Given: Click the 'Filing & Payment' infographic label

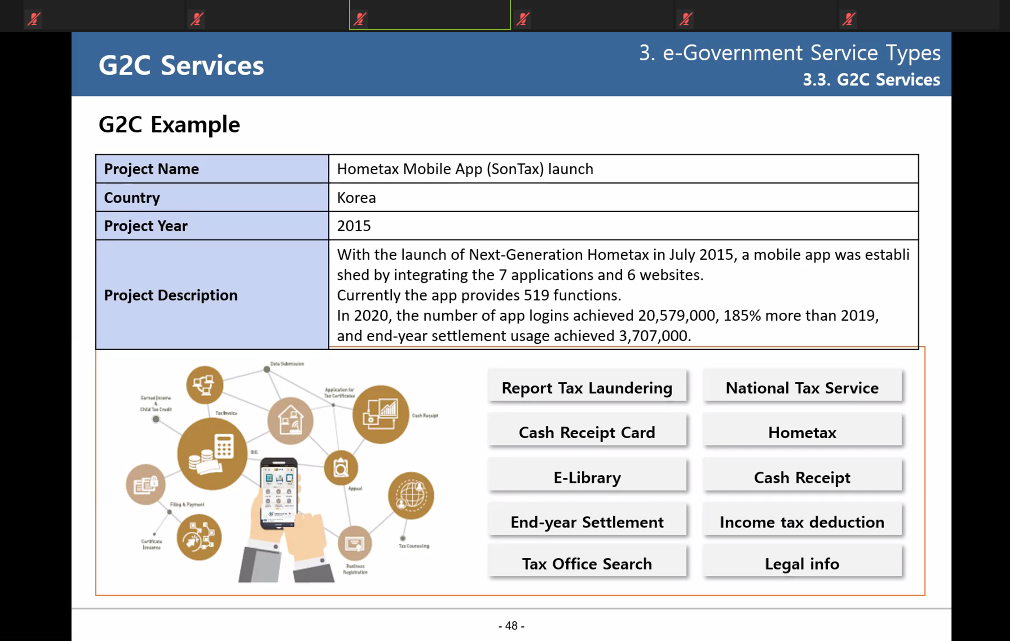Looking at the screenshot, I should (x=187, y=504).
